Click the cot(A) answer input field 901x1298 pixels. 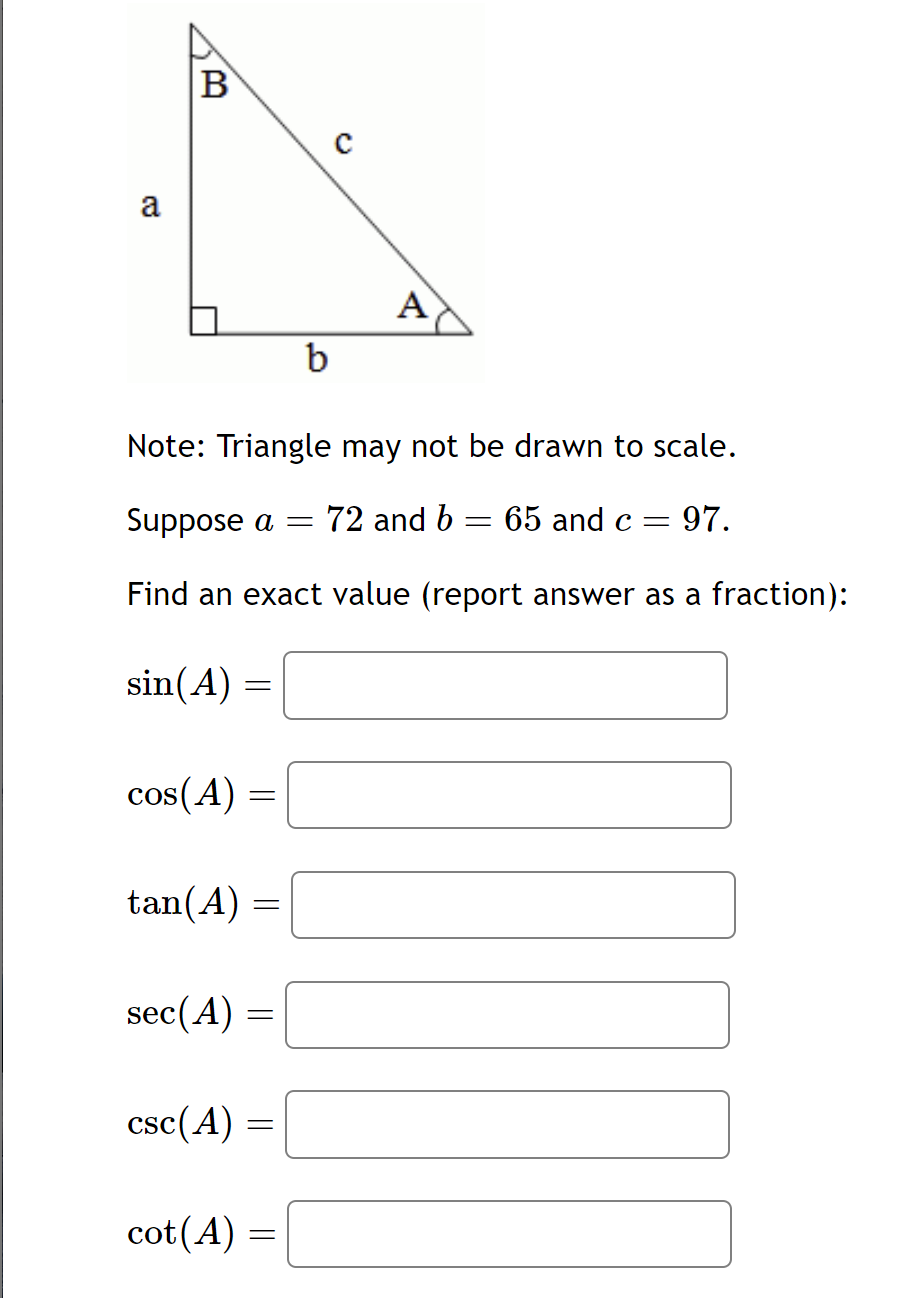point(509,1233)
